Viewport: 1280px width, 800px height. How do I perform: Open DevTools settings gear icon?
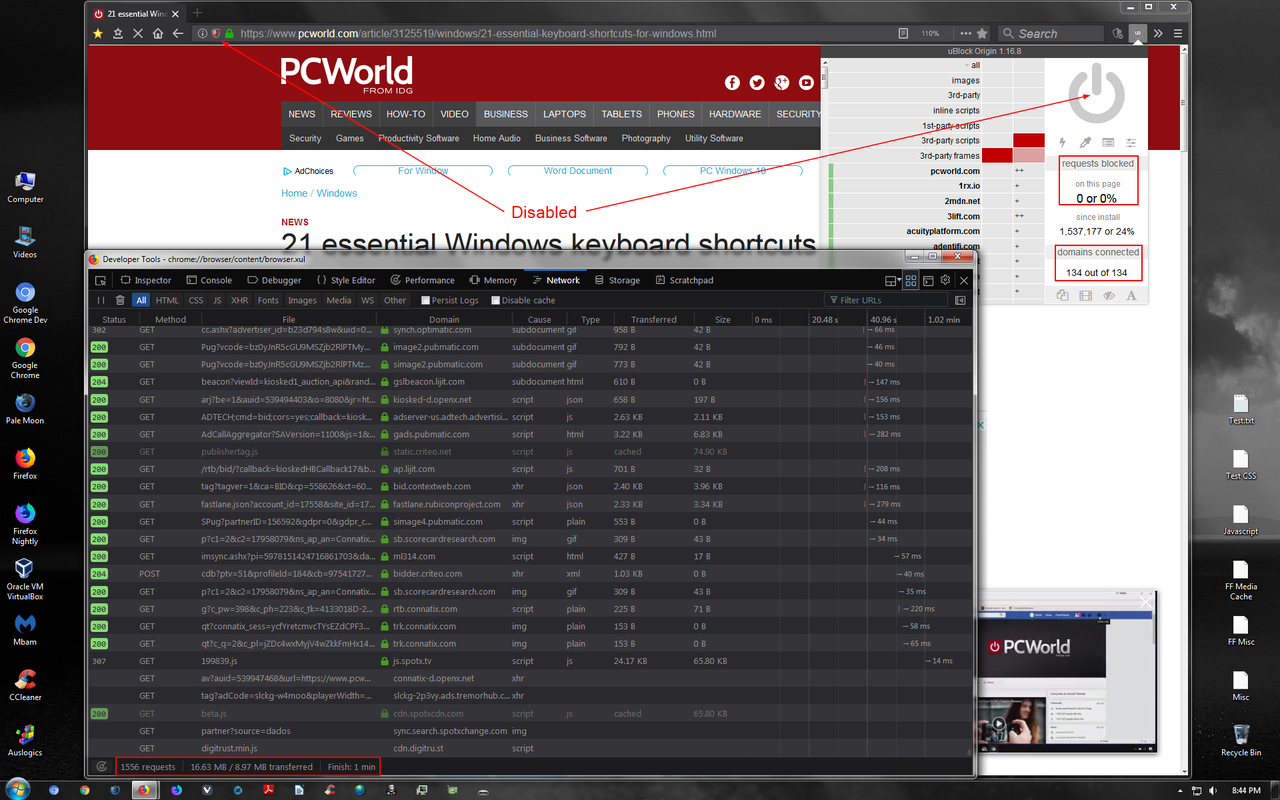click(945, 281)
